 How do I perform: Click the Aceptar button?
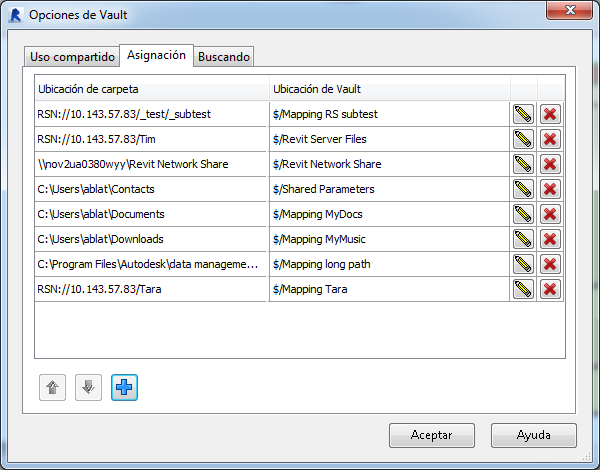[x=432, y=435]
